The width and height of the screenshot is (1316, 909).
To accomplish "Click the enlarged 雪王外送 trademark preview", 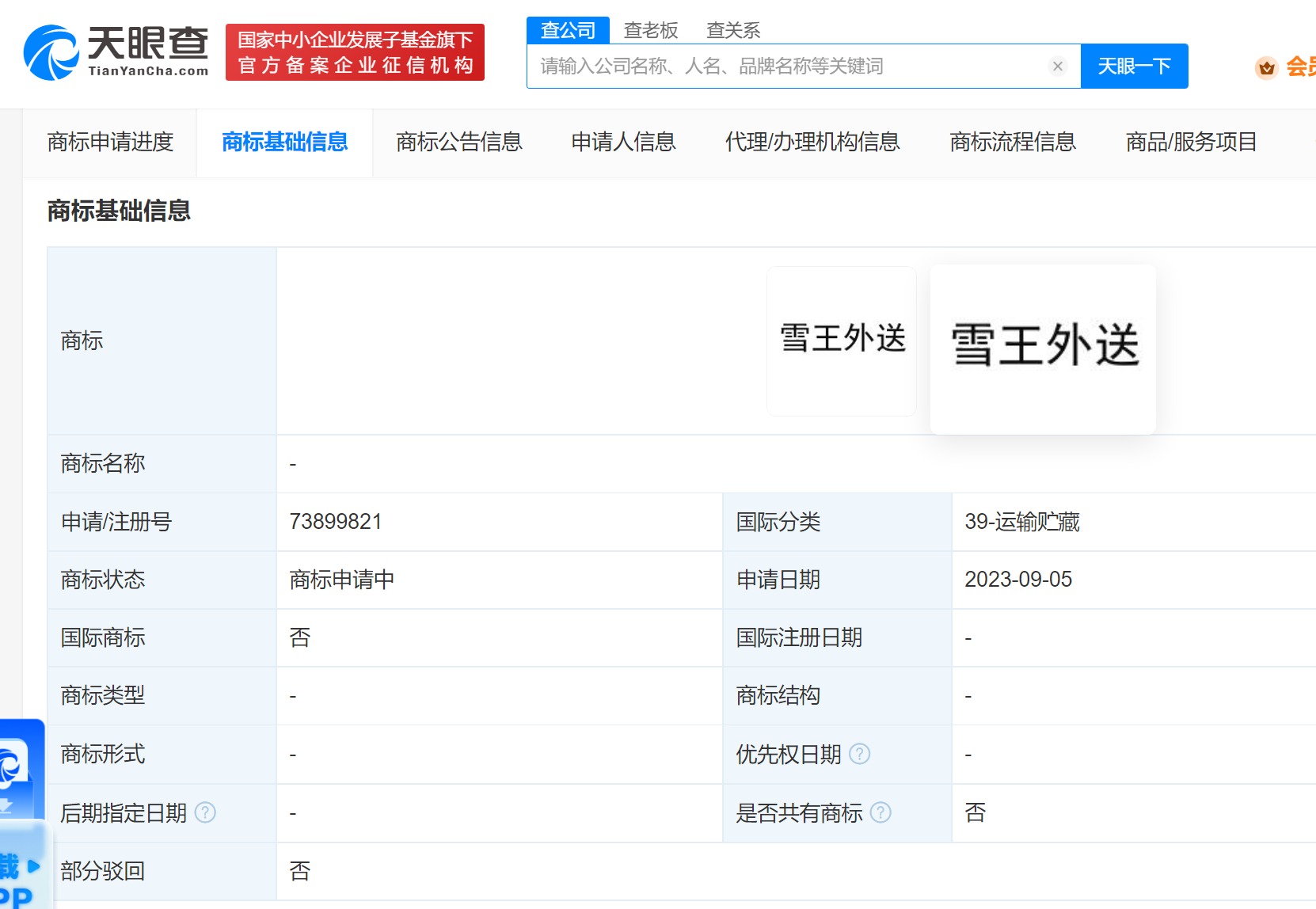I will (x=1043, y=349).
